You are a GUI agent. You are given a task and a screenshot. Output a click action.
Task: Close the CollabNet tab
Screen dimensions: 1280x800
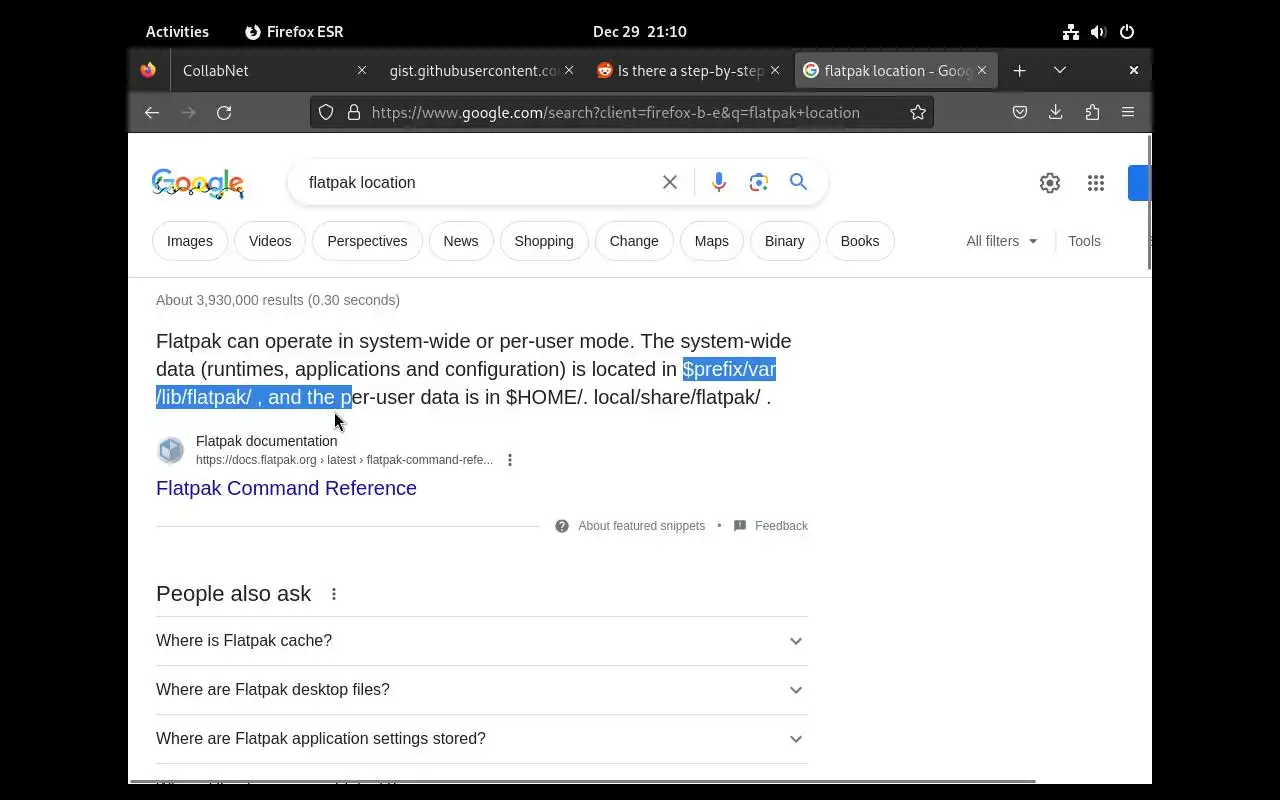pyautogui.click(x=362, y=70)
